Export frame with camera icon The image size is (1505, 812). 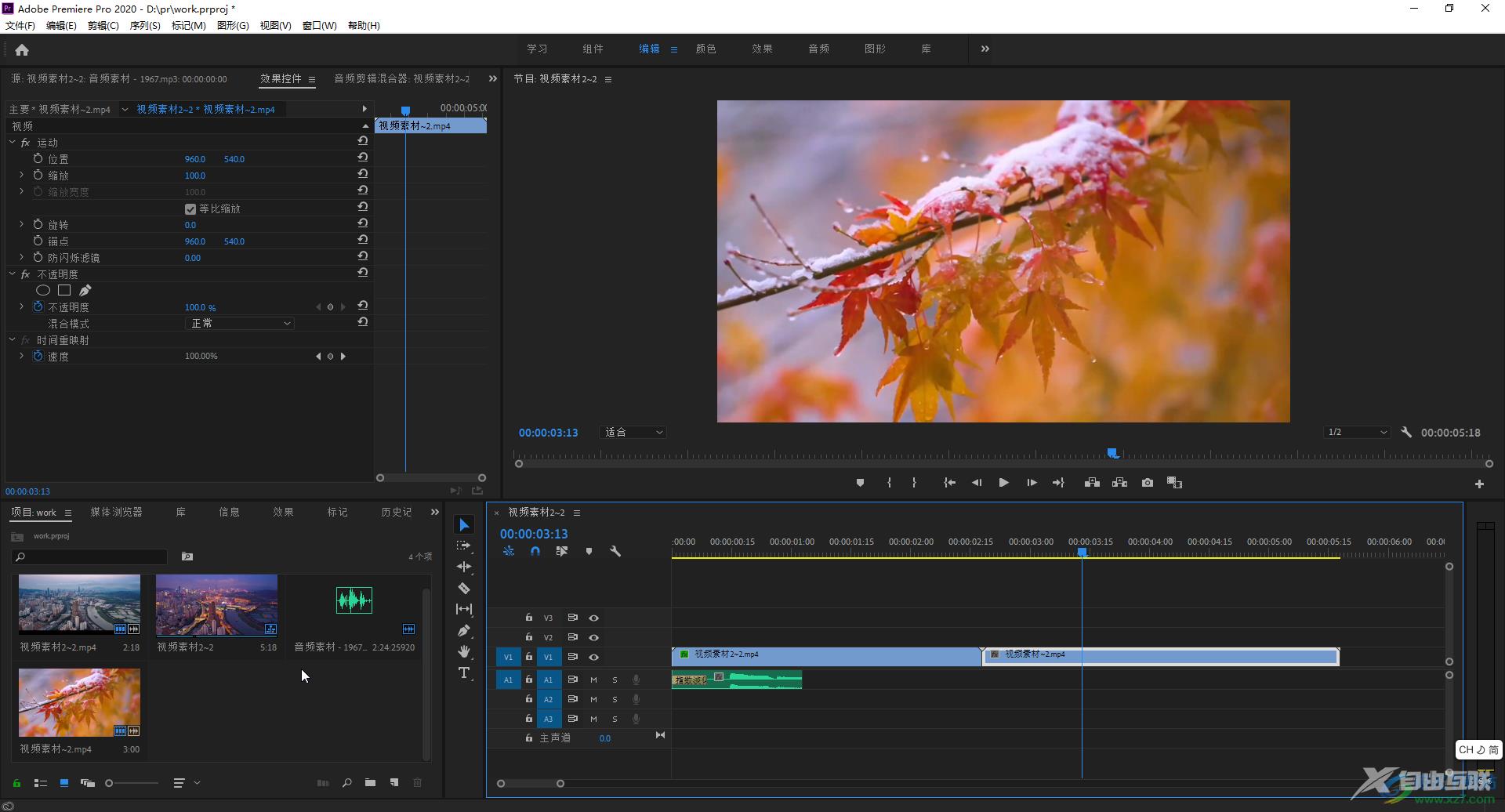click(1148, 483)
